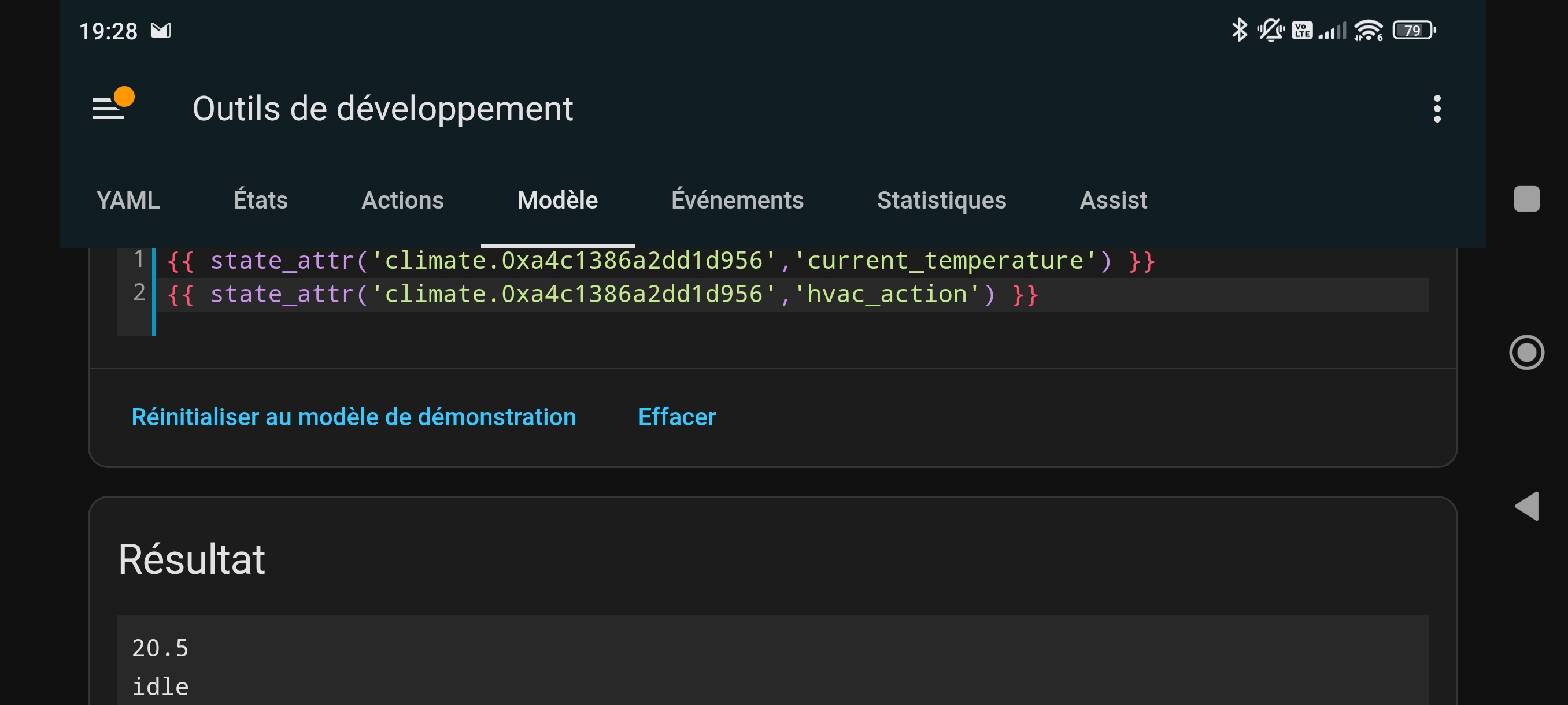Screen dimensions: 1568x705
Task: Switch to the YAML tab
Action: [128, 200]
